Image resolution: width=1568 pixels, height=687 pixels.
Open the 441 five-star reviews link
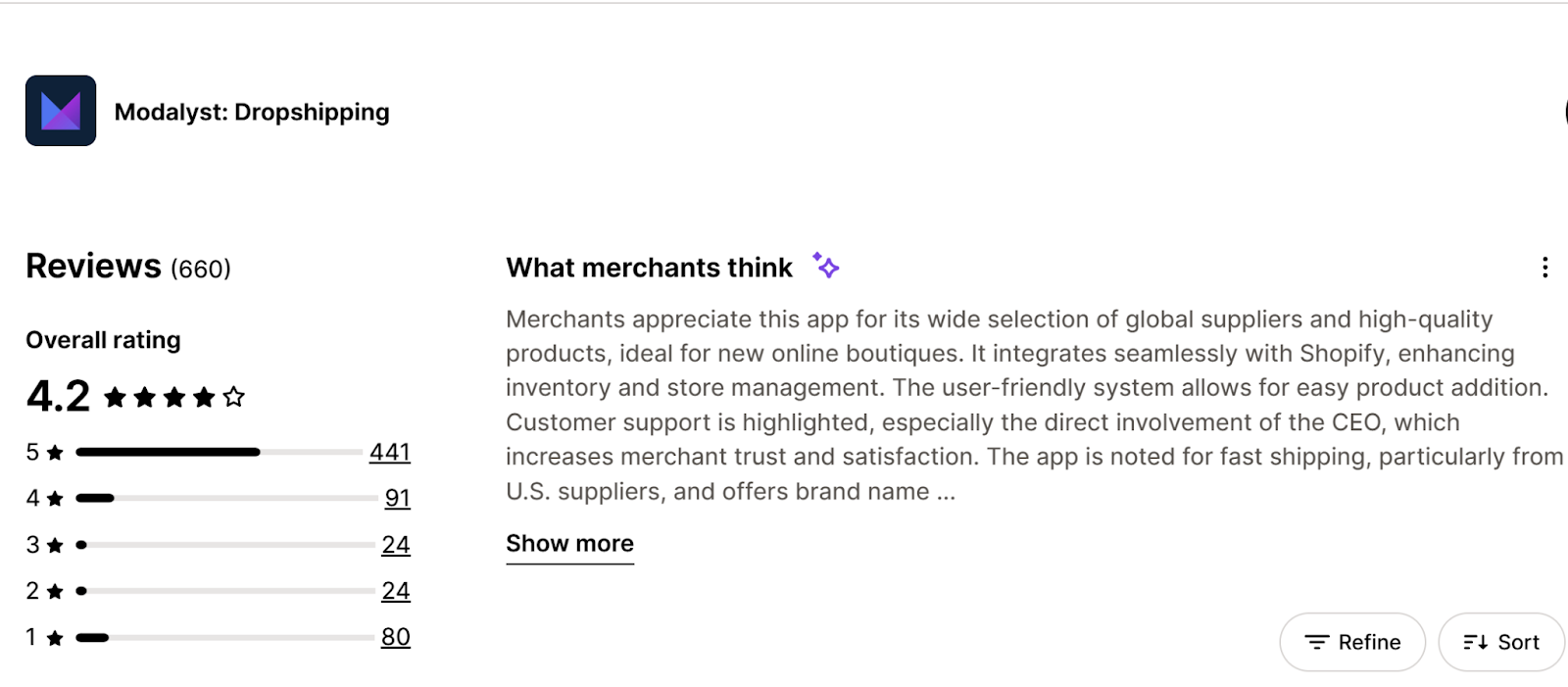click(x=391, y=452)
